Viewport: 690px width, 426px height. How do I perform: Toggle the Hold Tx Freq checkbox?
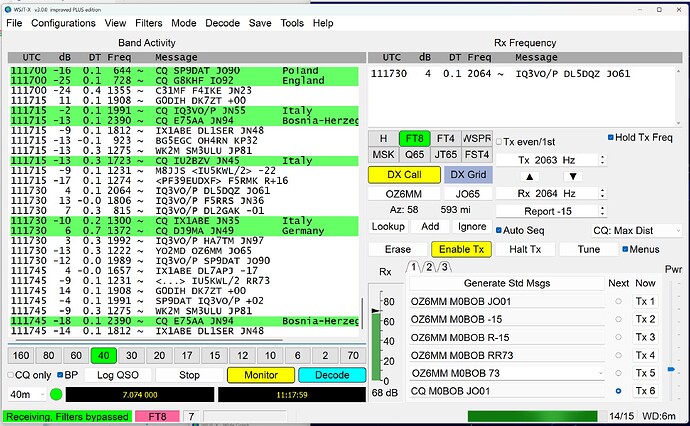[x=611, y=137]
